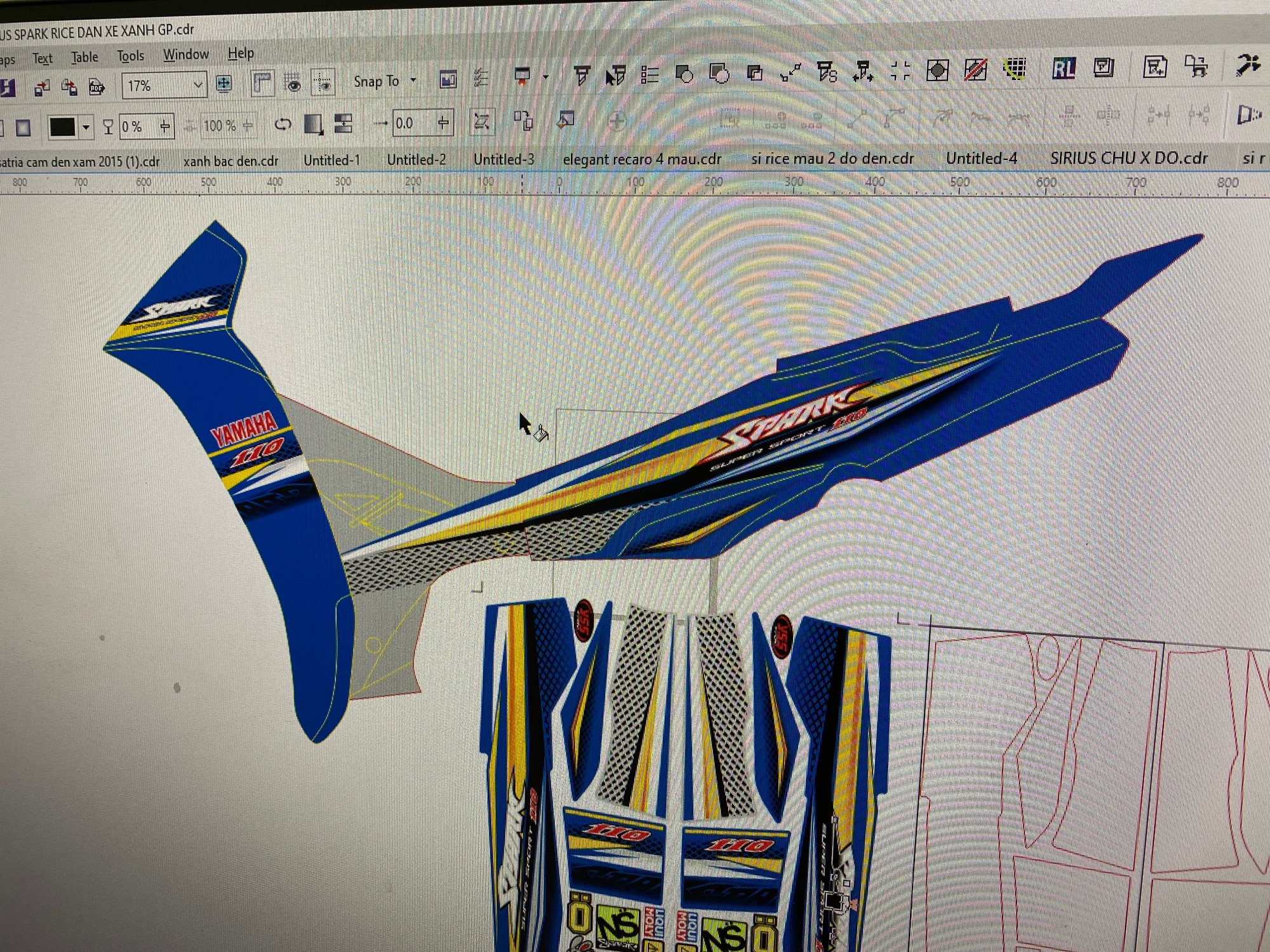Click the drill icon with the S

(x=826, y=72)
